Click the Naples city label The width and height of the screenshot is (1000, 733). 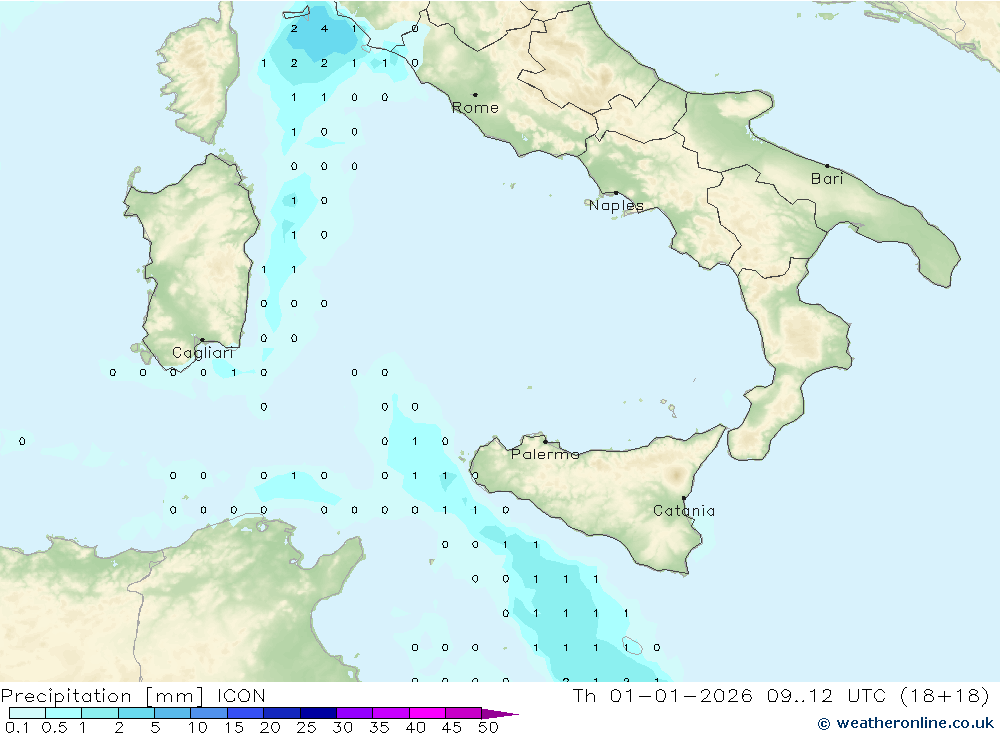click(x=616, y=205)
